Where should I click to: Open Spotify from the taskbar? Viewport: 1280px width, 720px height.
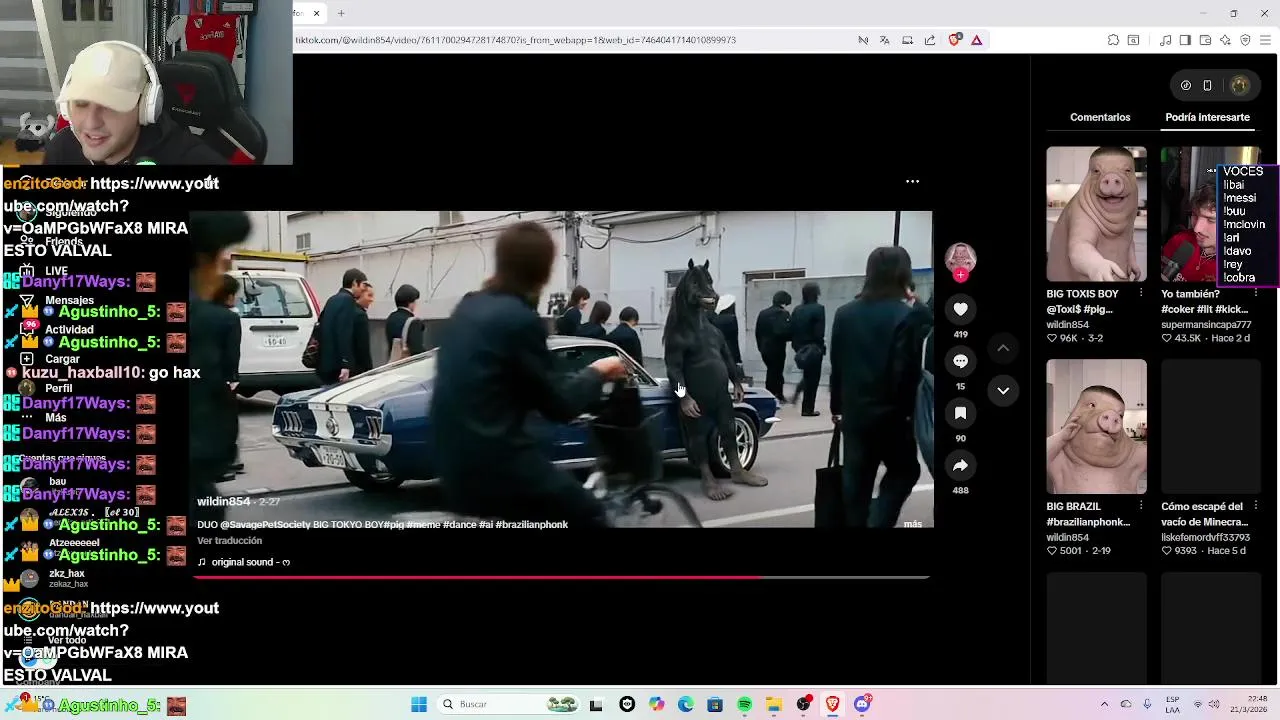click(x=744, y=704)
